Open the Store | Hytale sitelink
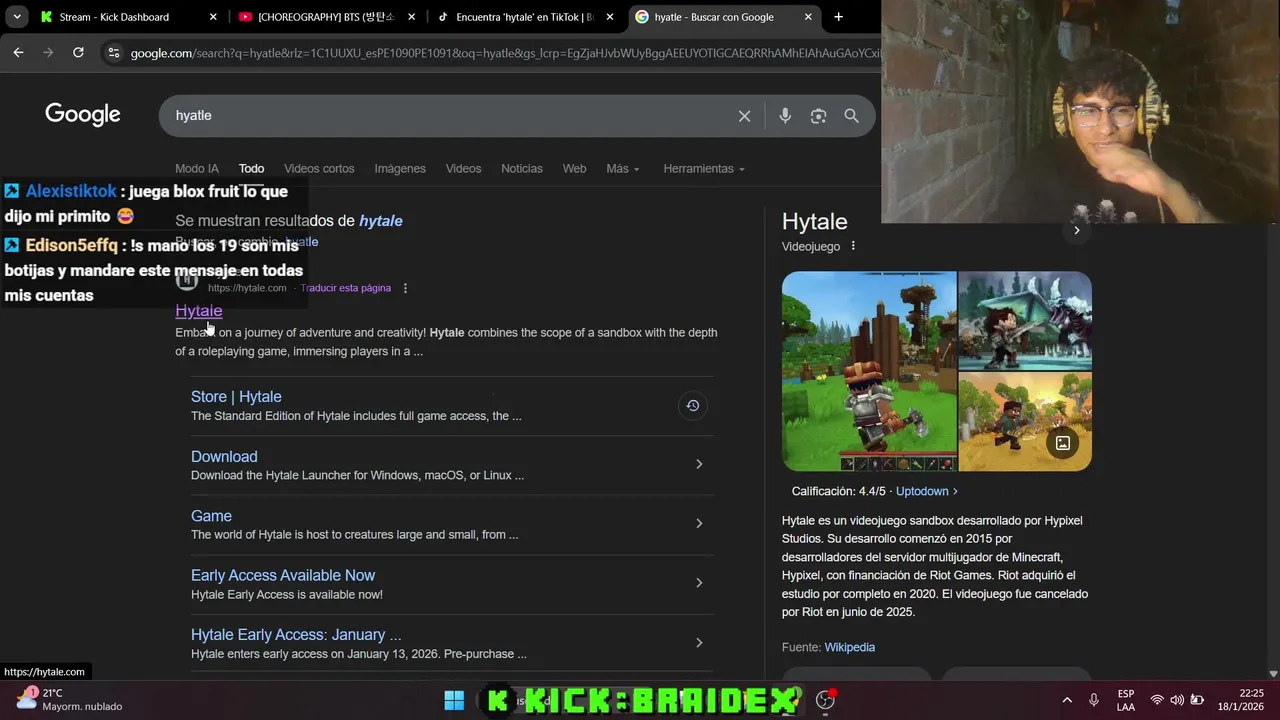The height and width of the screenshot is (720, 1280). [x=236, y=397]
